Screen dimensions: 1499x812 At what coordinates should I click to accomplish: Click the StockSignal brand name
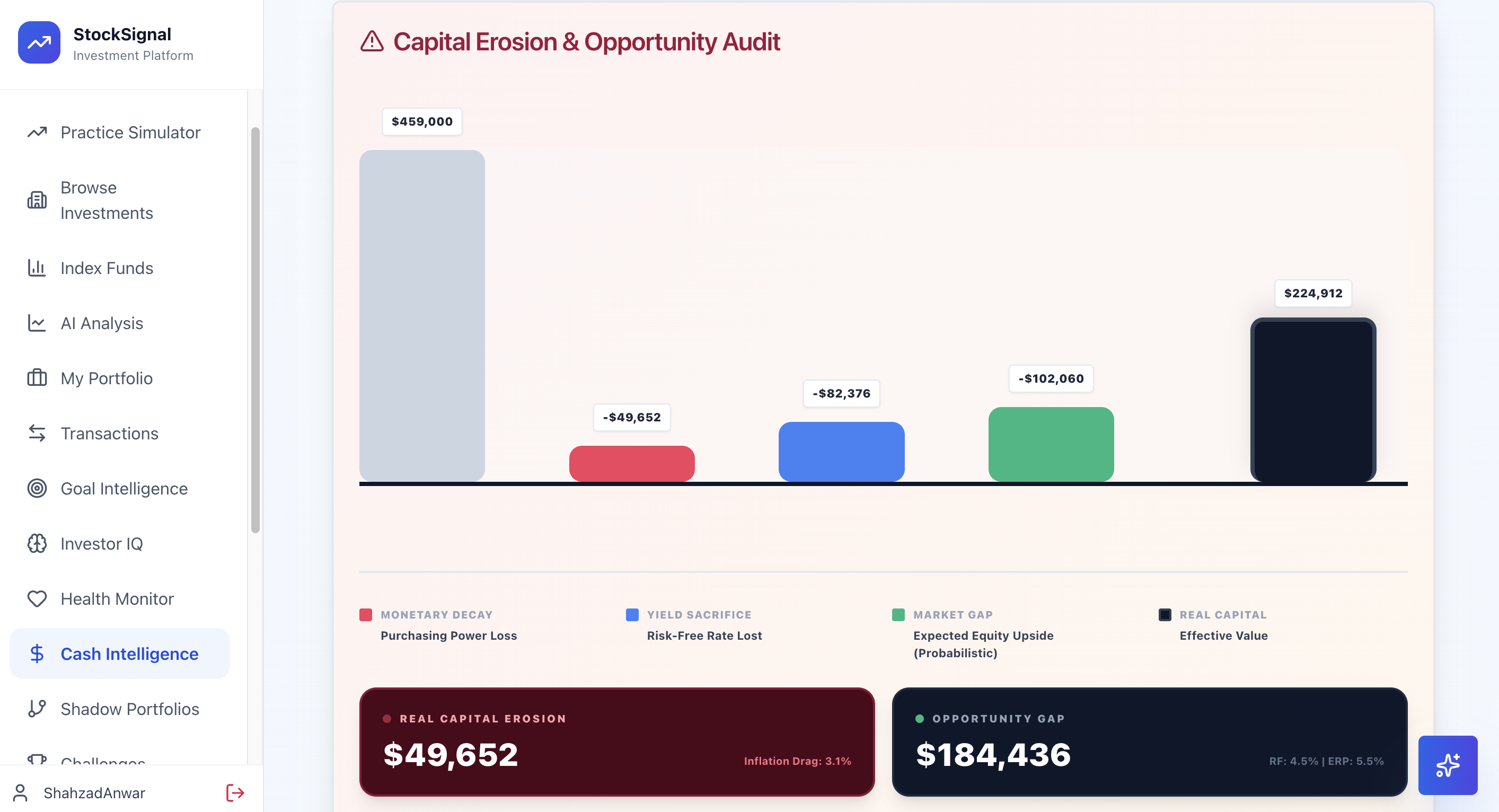tap(122, 34)
